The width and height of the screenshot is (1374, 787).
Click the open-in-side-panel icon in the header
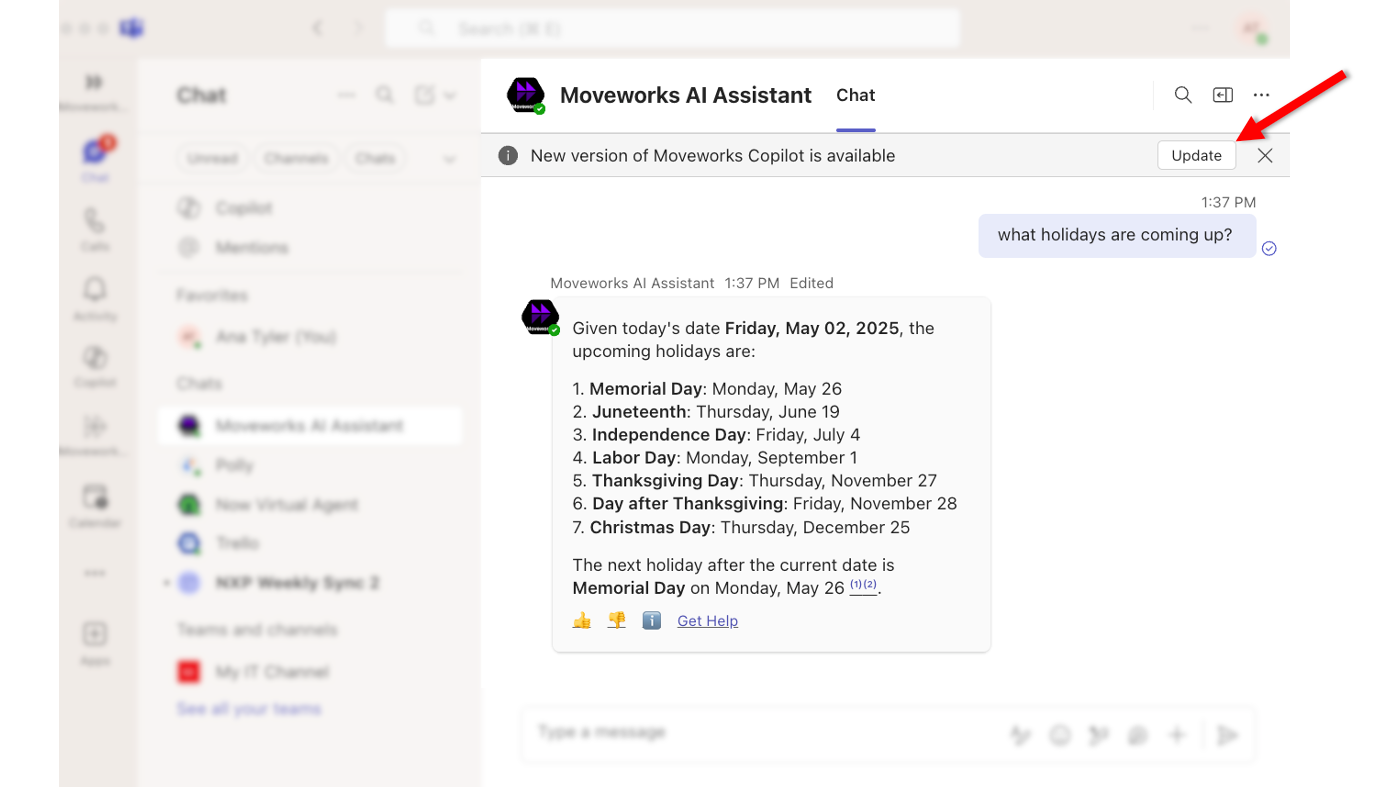[1222, 95]
